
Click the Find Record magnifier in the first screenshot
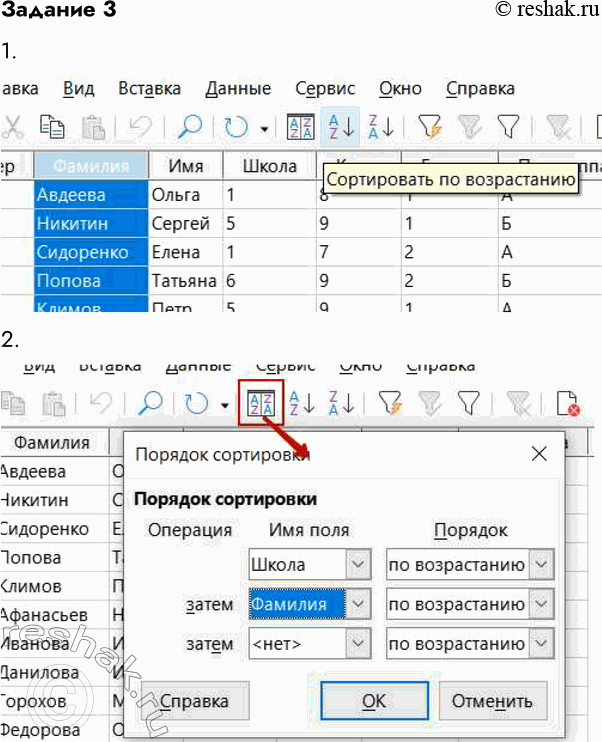coord(190,127)
